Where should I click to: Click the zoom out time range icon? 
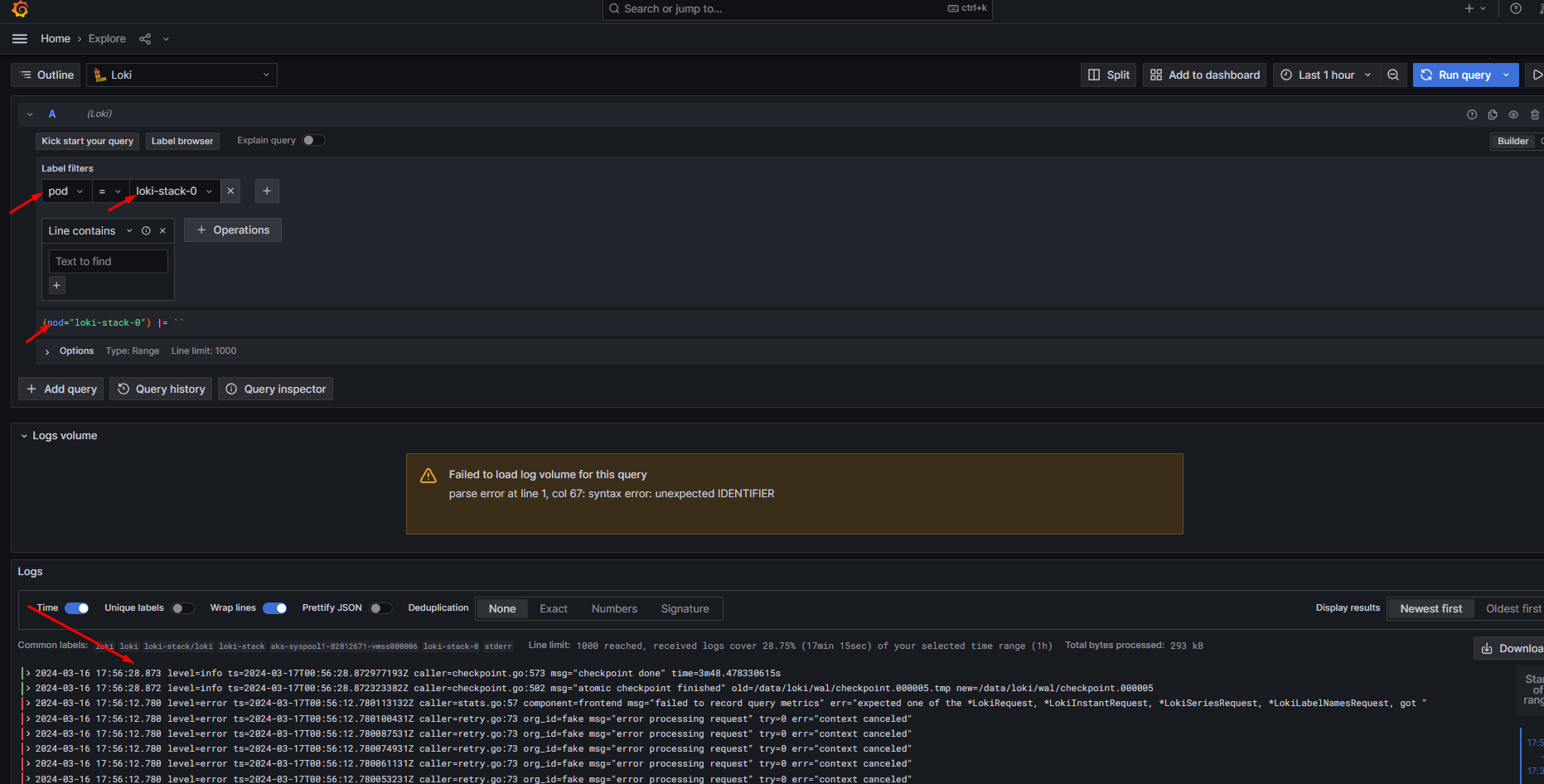(x=1393, y=75)
